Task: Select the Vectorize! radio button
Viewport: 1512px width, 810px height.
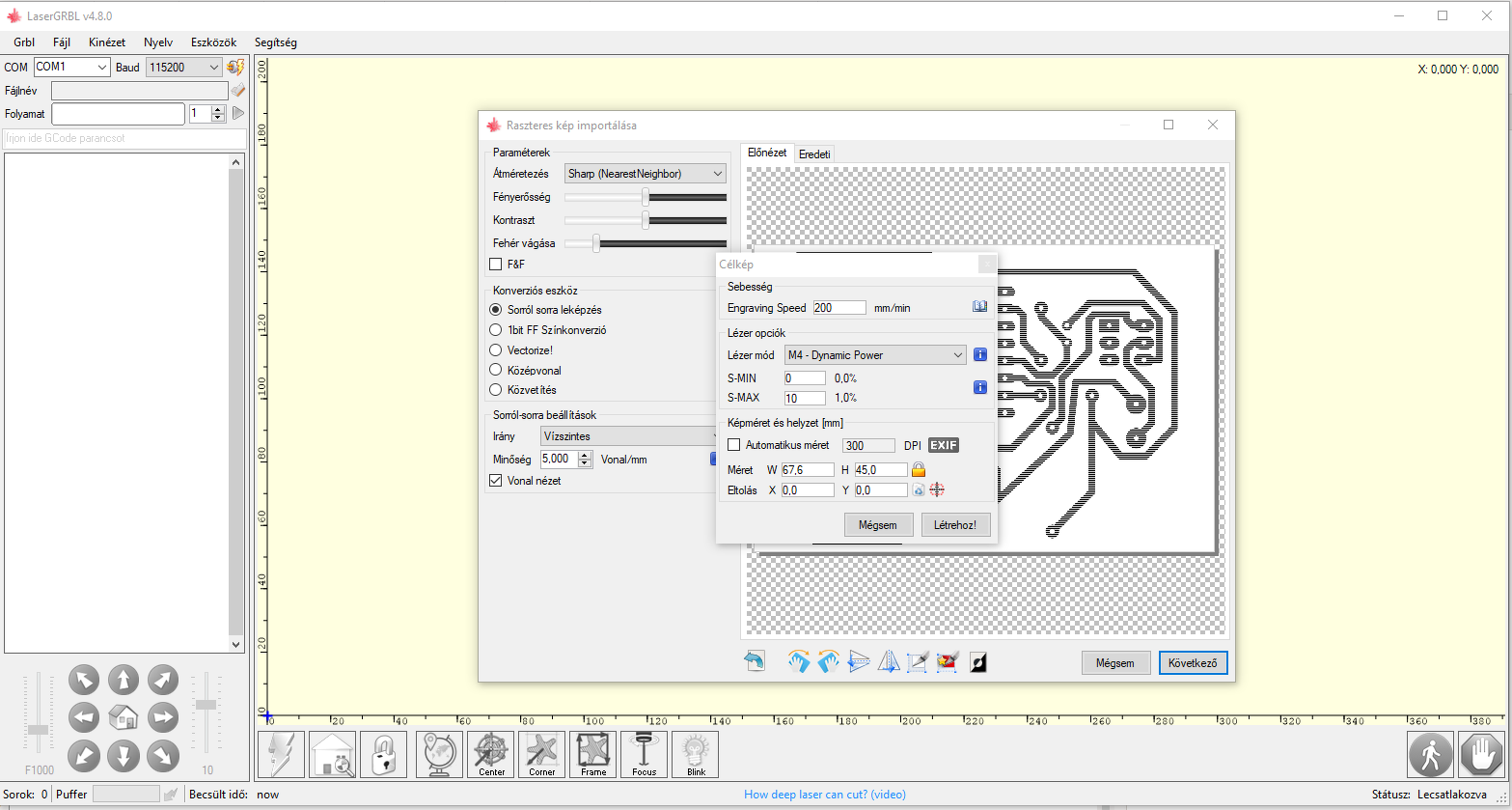Action: tap(496, 349)
